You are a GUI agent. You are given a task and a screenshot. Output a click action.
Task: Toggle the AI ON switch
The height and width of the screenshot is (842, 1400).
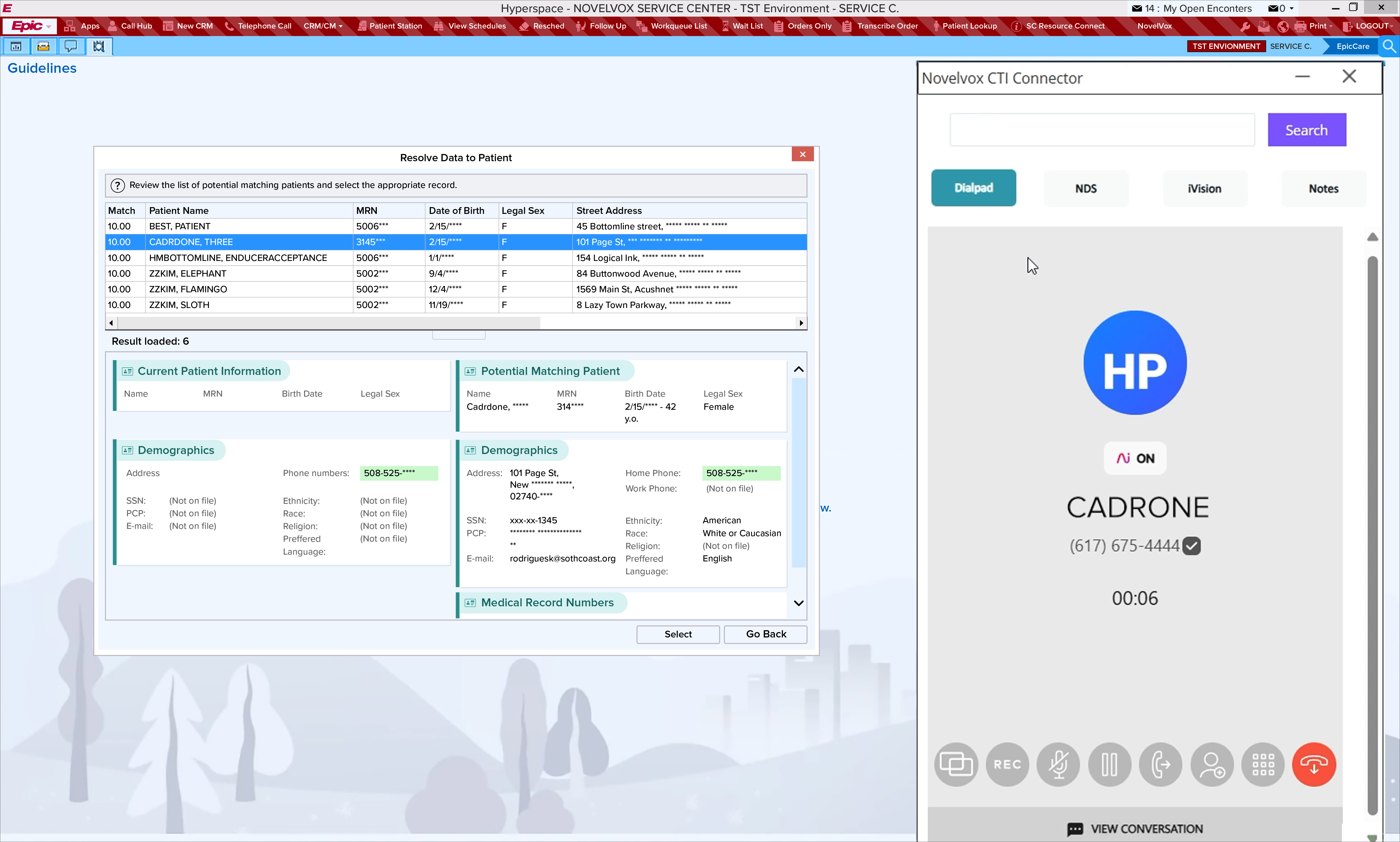tap(1135, 458)
